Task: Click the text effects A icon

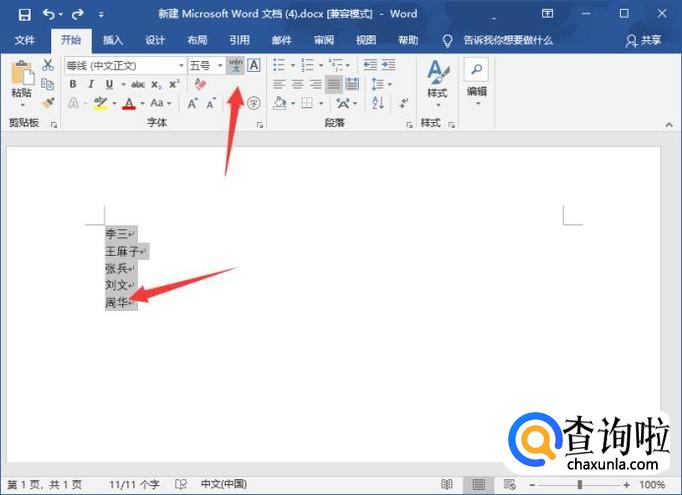Action: [x=74, y=104]
